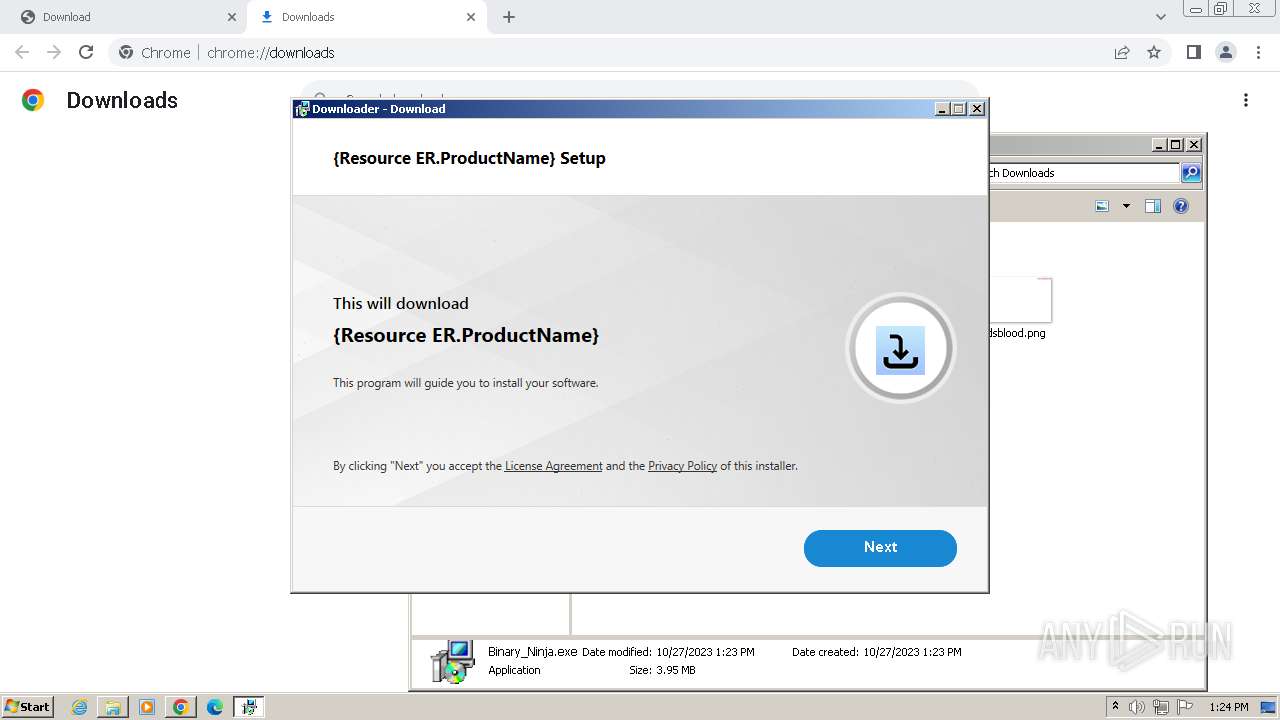Image resolution: width=1280 pixels, height=720 pixels.
Task: Toggle the Explorer preview pane
Action: tap(1152, 206)
